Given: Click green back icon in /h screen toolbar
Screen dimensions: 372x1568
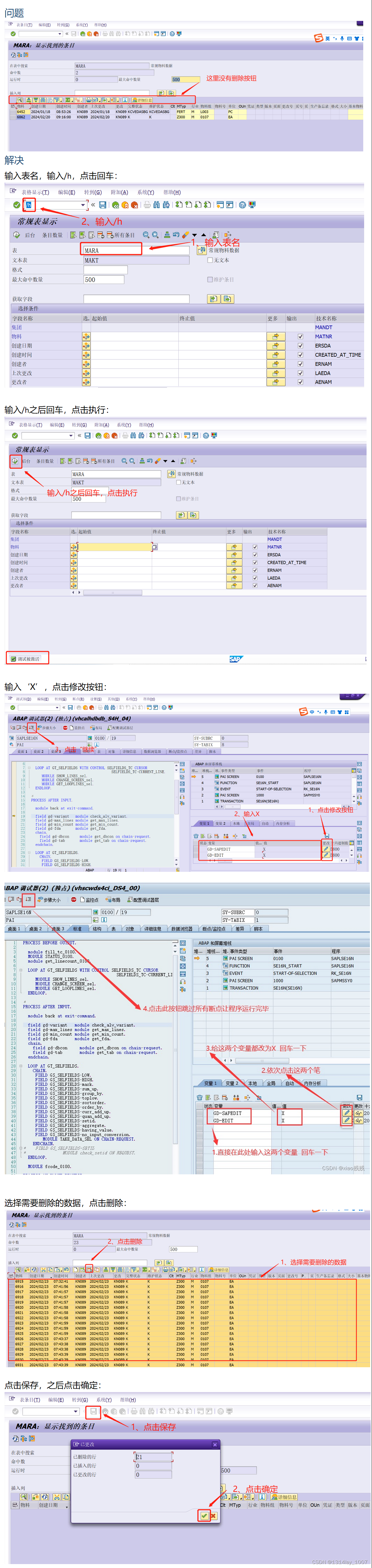Looking at the screenshot, I should point(116,205).
